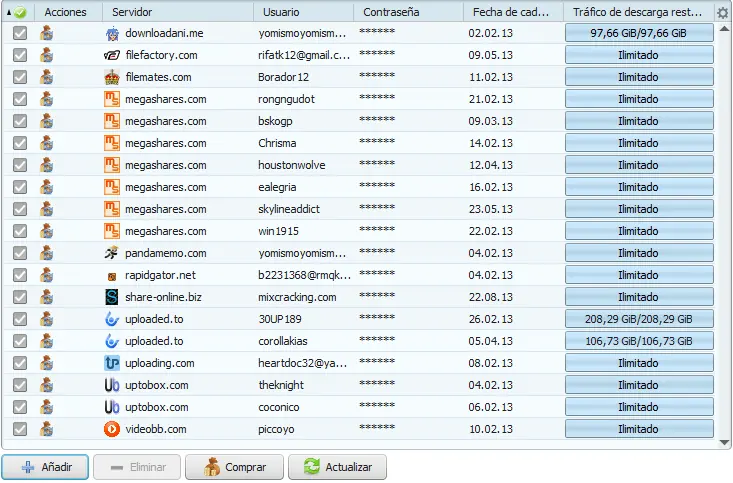Image resolution: width=733 pixels, height=483 pixels.
Task: Click the action icon for the filefactory.com row
Action: click(46, 55)
